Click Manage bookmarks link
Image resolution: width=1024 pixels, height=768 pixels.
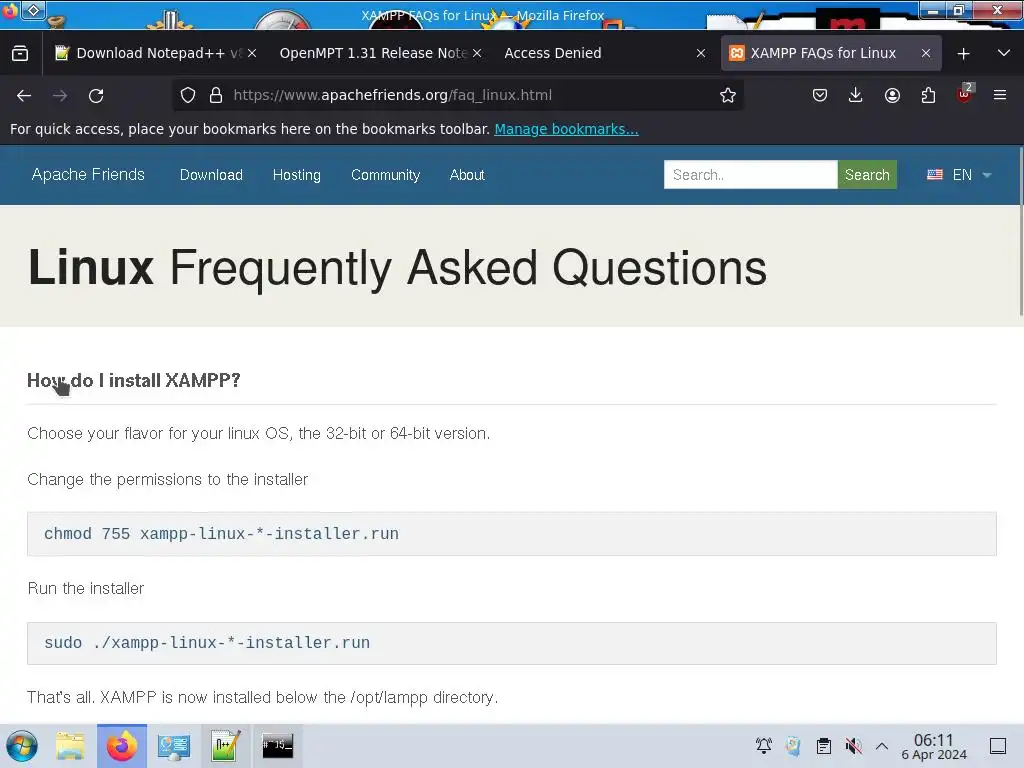[566, 129]
